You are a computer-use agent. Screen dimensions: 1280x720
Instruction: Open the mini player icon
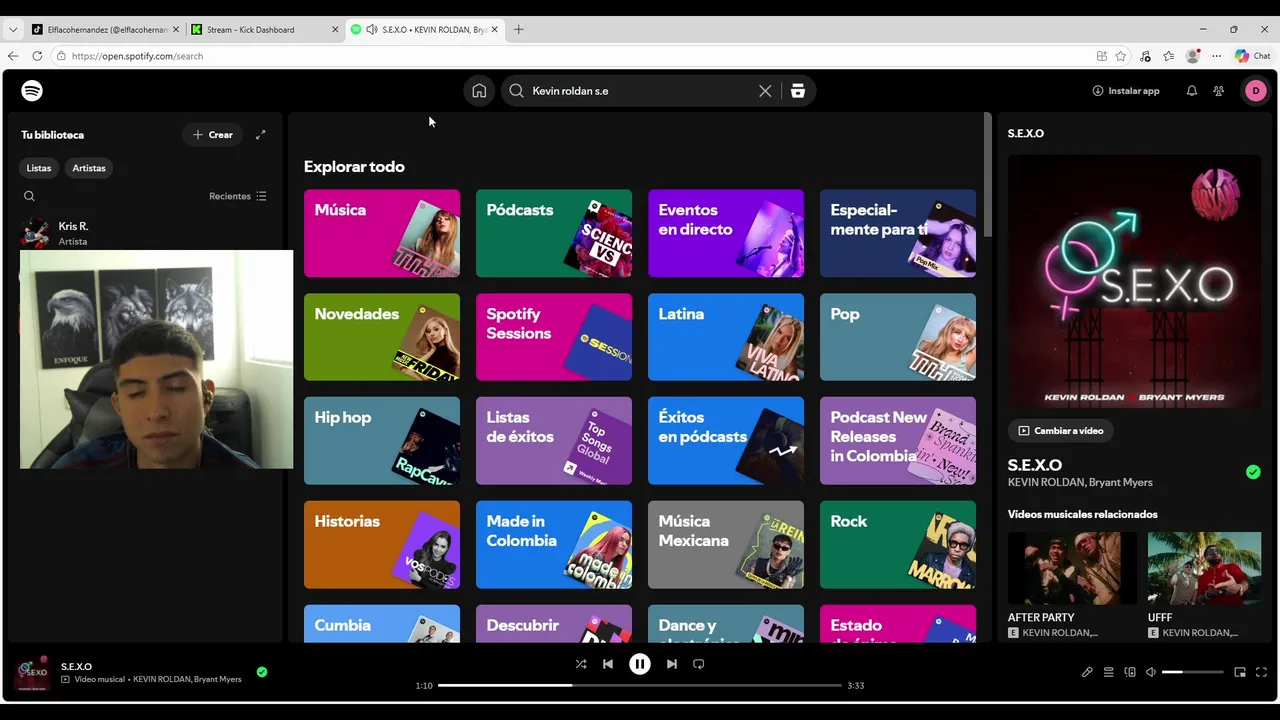pyautogui.click(x=1240, y=673)
